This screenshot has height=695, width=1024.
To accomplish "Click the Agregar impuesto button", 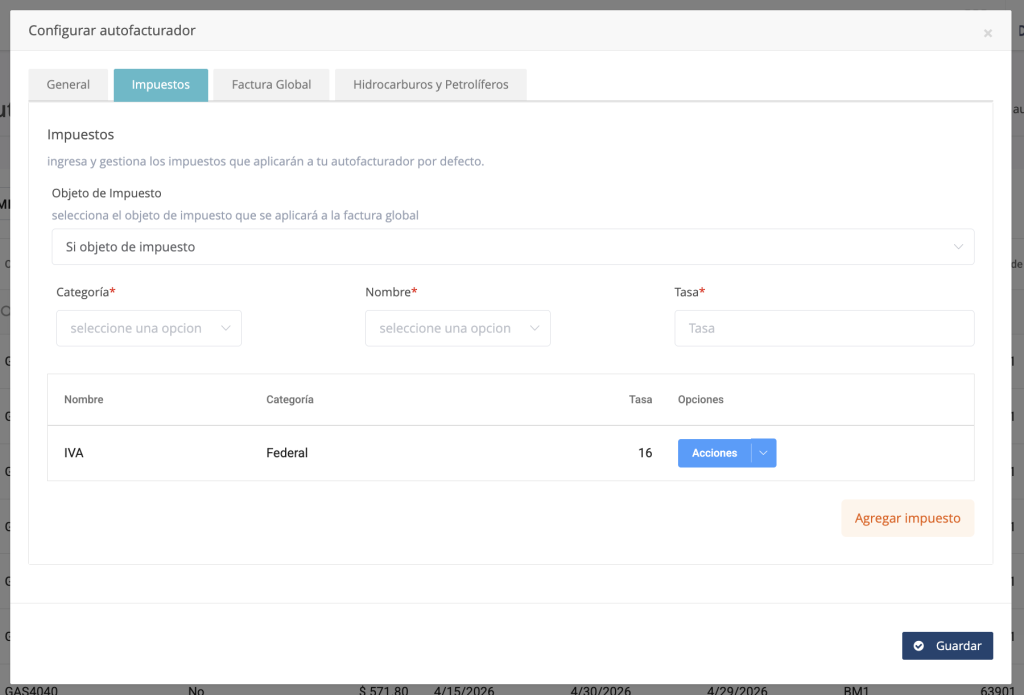I will pyautogui.click(x=908, y=518).
